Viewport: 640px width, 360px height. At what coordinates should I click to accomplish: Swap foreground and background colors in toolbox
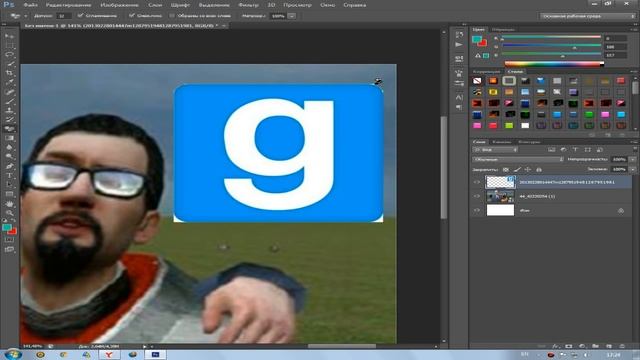(13, 221)
